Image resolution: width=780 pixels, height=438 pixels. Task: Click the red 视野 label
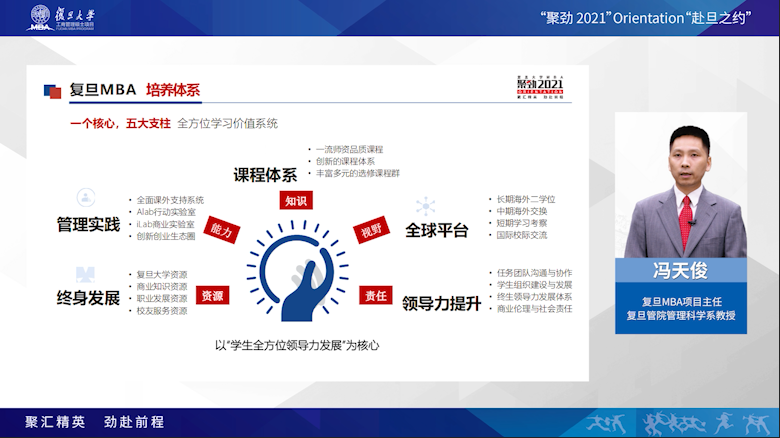[x=371, y=230]
